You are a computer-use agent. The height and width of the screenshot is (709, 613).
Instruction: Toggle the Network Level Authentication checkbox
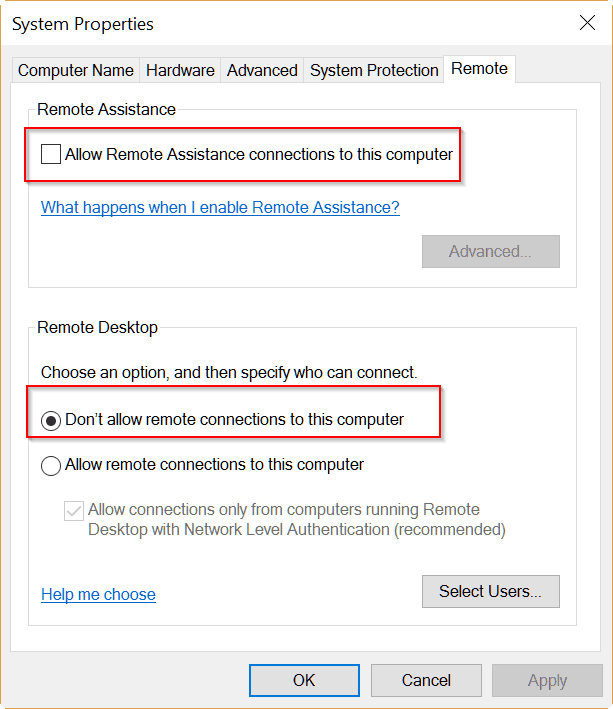74,511
